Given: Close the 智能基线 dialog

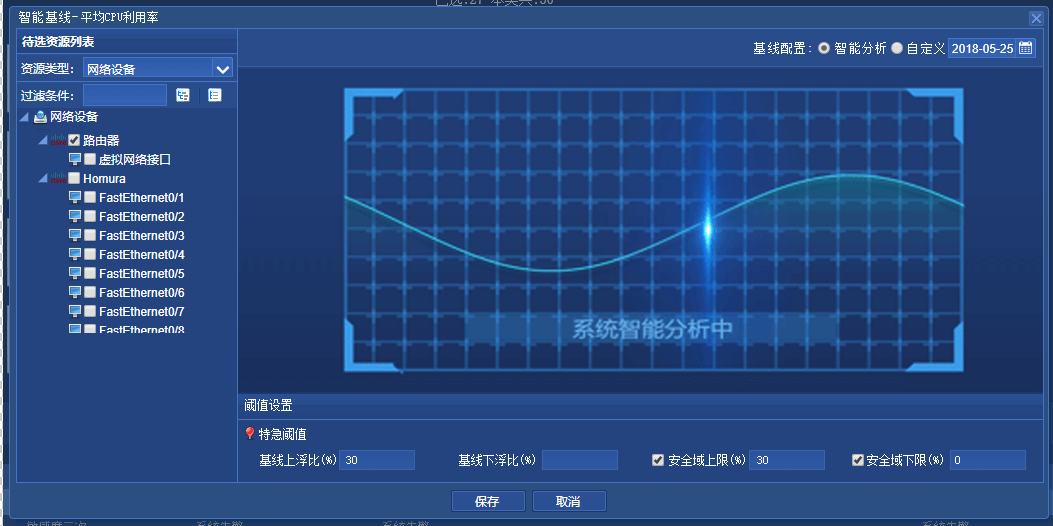Looking at the screenshot, I should pos(1036,18).
